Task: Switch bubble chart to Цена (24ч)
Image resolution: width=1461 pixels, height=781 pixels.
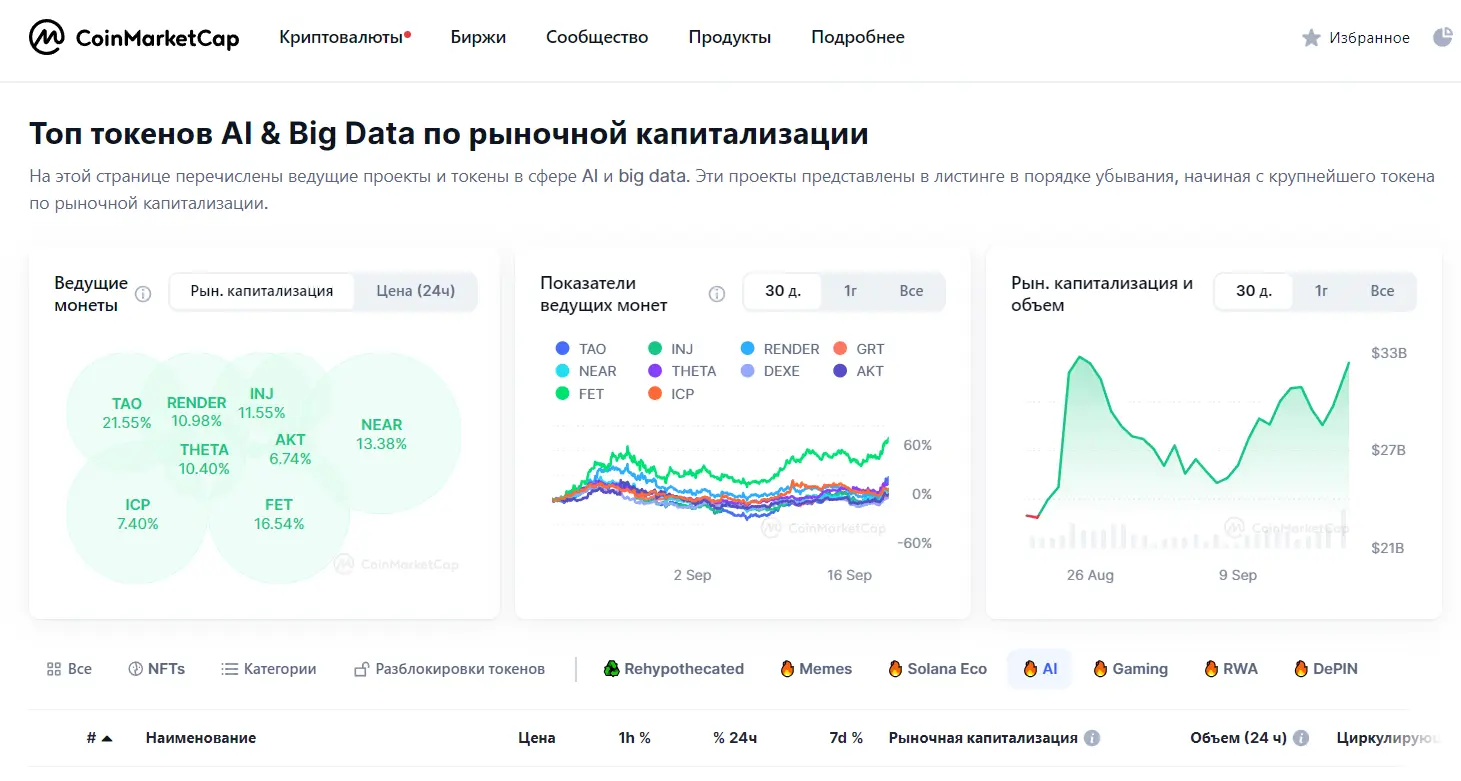Action: coord(416,291)
